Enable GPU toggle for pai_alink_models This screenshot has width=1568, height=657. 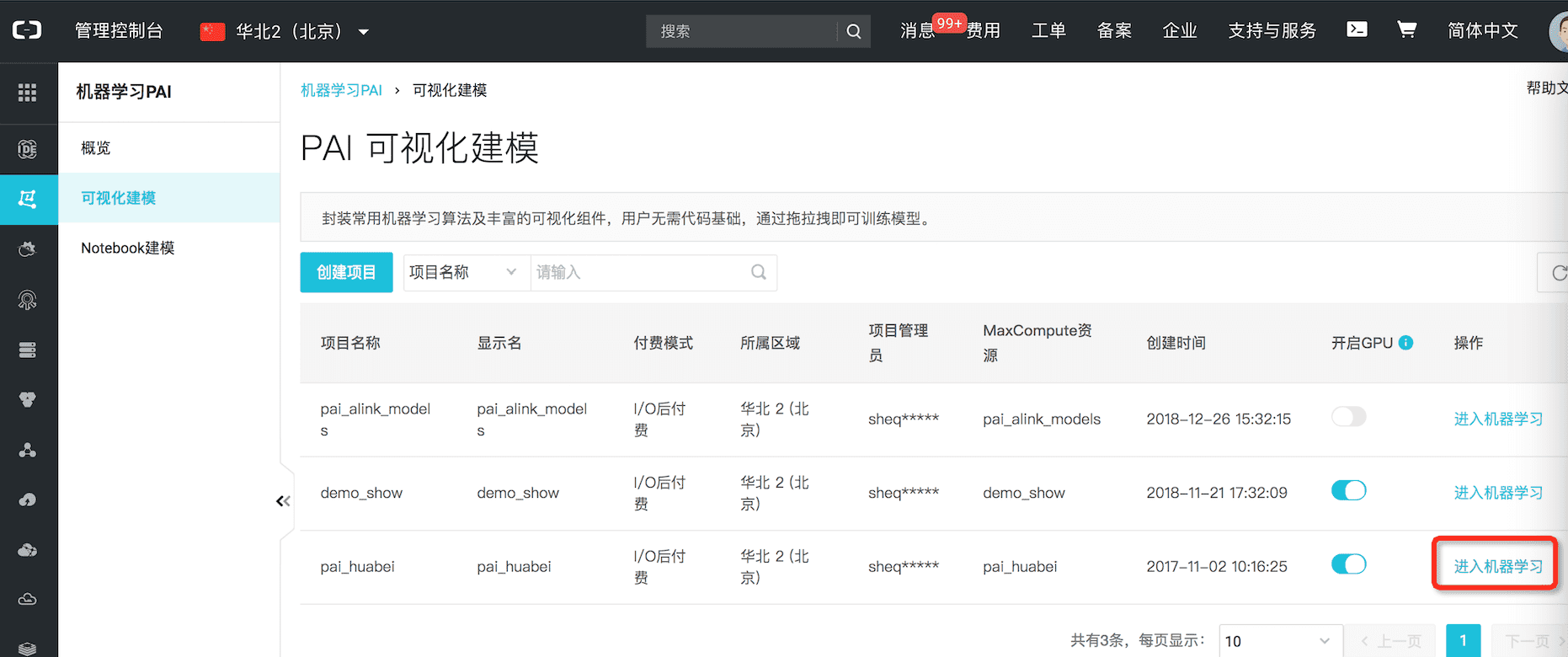tap(1348, 417)
